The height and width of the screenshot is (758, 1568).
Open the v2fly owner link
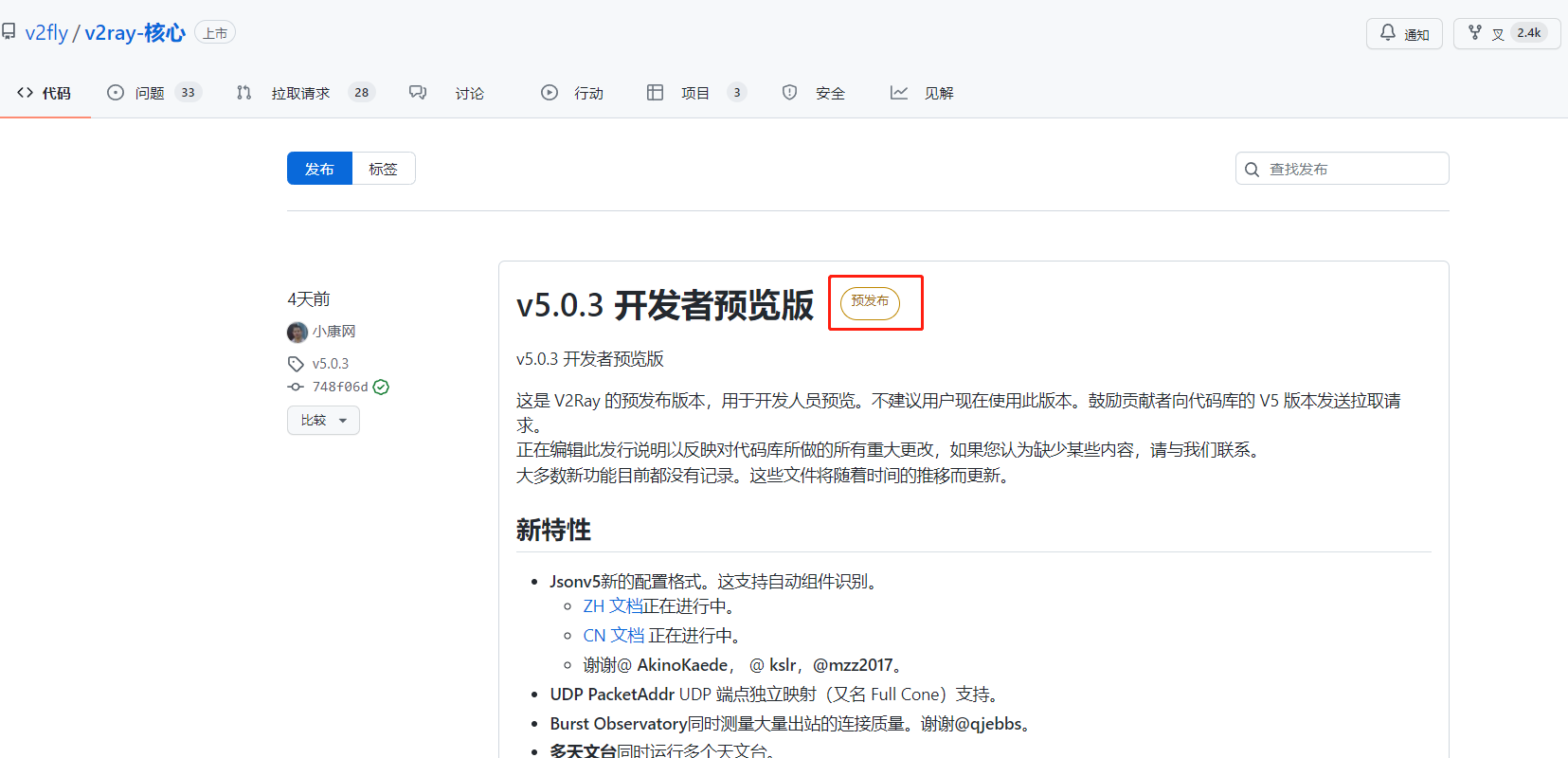point(46,33)
